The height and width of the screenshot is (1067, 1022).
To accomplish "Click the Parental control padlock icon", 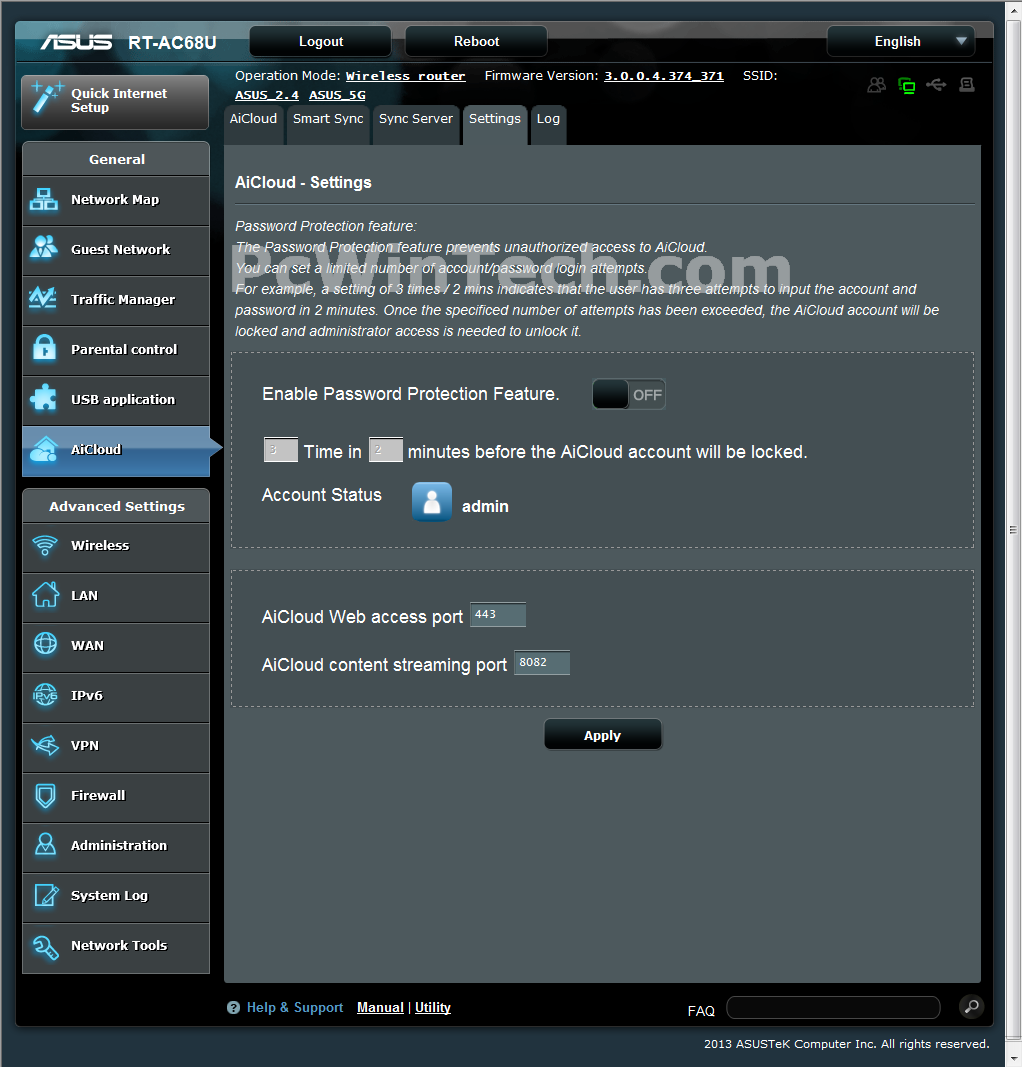I will pyautogui.click(x=44, y=348).
